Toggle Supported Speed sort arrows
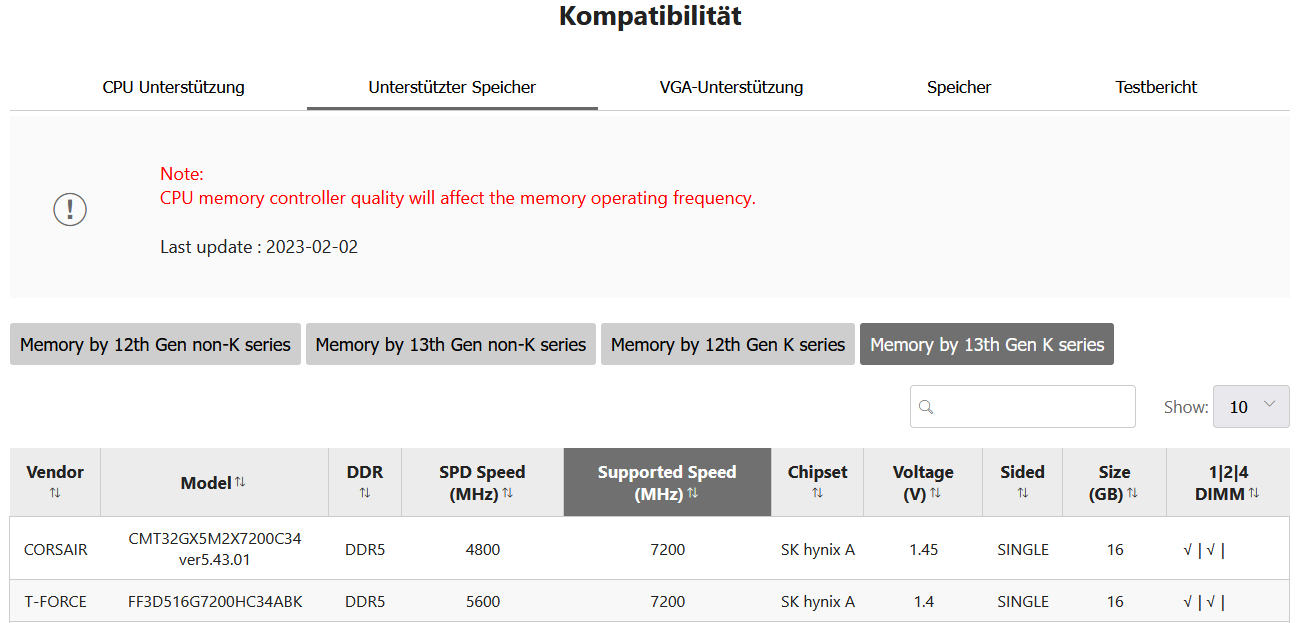Image resolution: width=1296 pixels, height=623 pixels. 693,493
